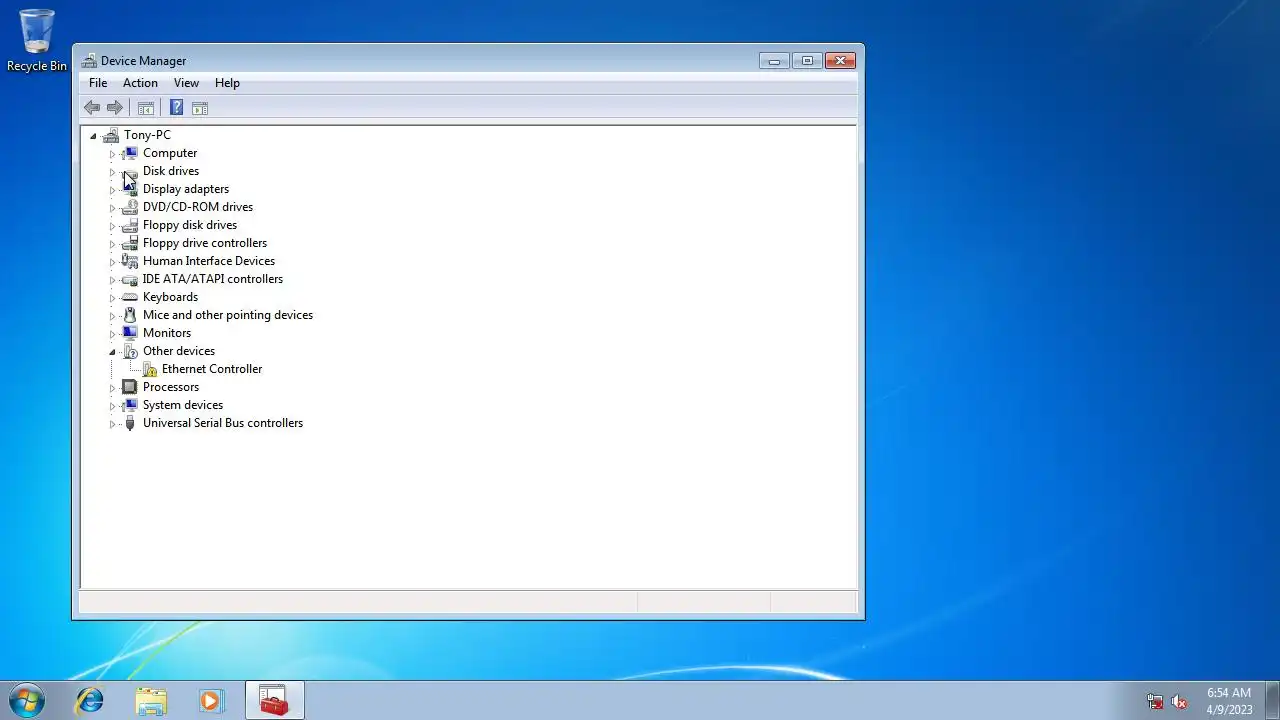Click the Show desktop strip
This screenshot has height=720, width=1280.
click(1273, 700)
